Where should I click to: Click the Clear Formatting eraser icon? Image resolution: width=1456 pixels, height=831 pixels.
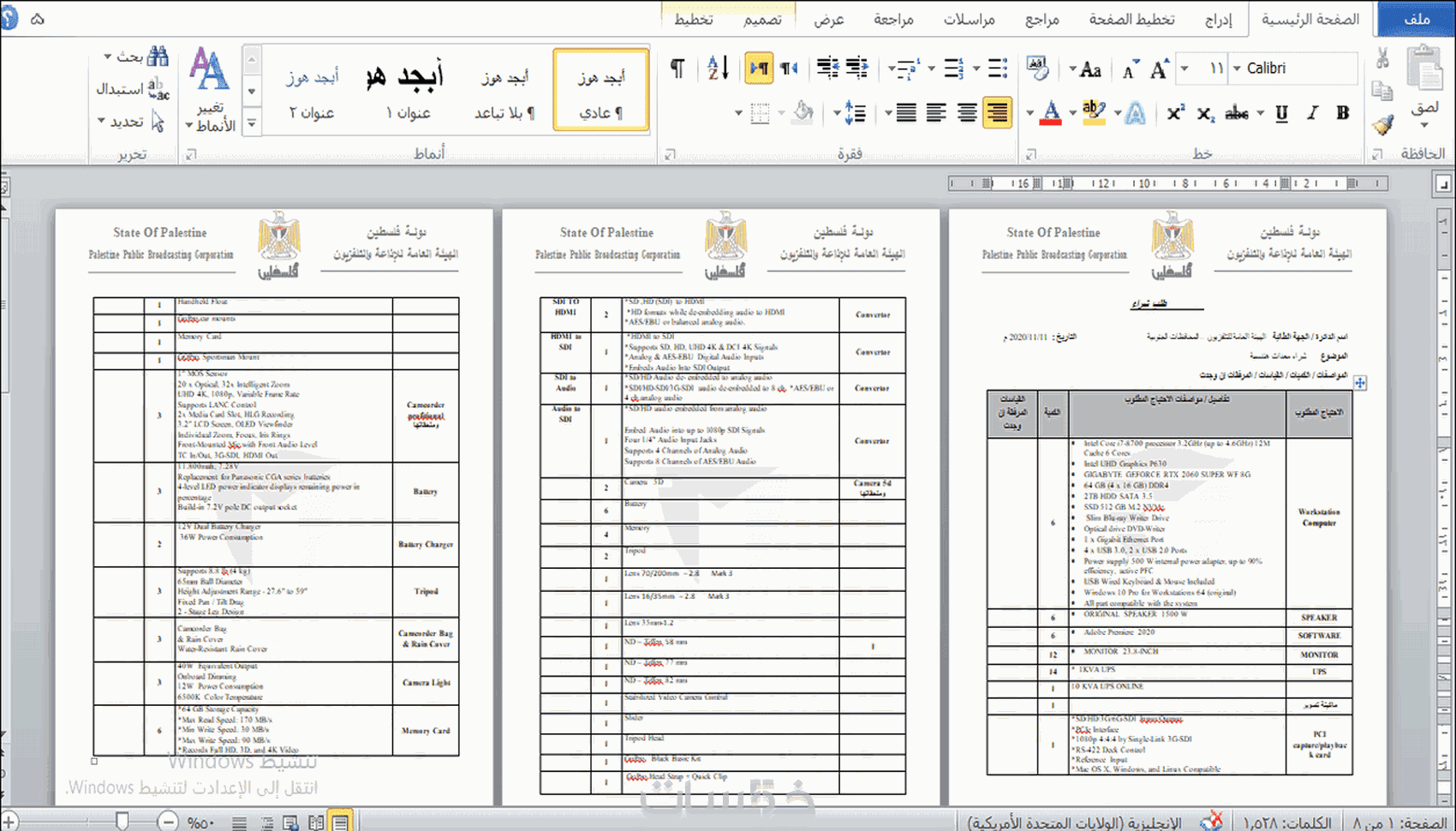tap(1037, 69)
